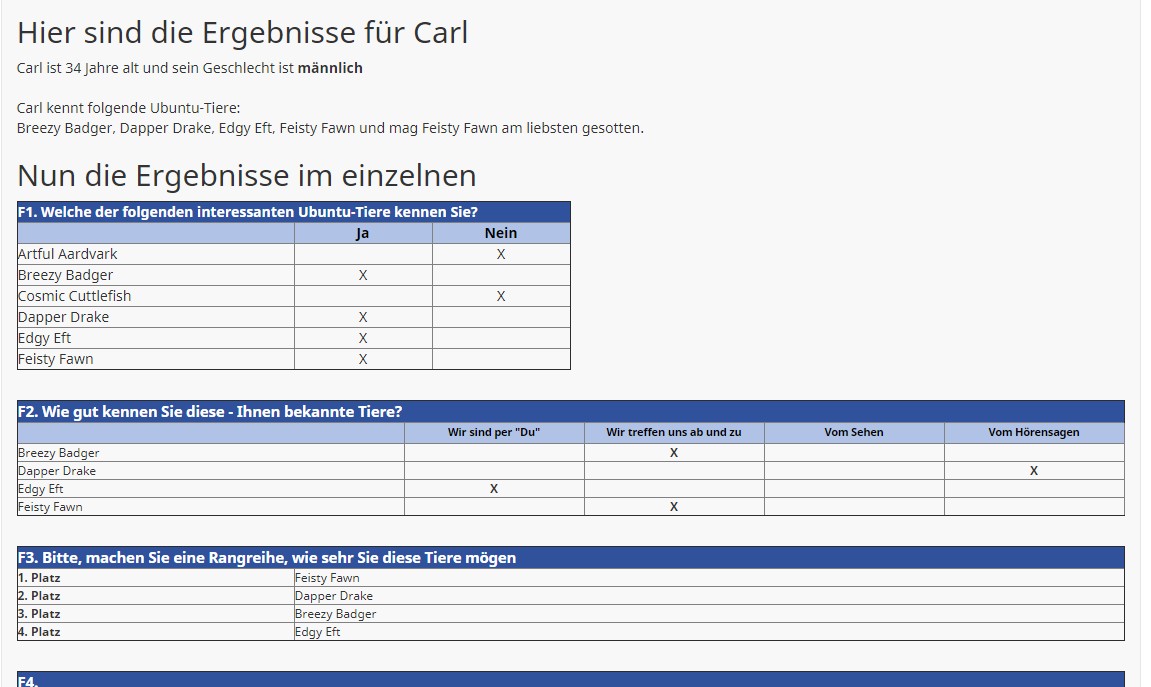The width and height of the screenshot is (1151, 687).
Task: Click the "F4." table header bar
Action: pyautogui.click(x=570, y=679)
